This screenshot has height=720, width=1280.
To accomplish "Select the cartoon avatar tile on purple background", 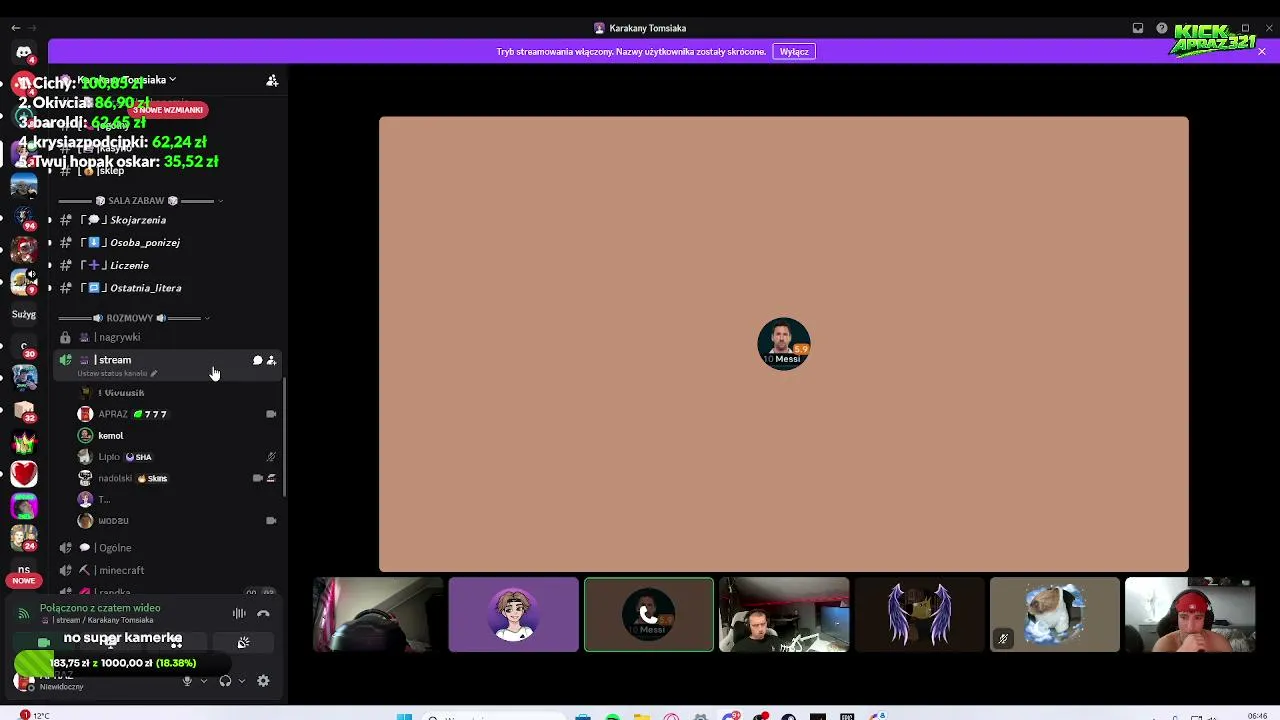I will coord(513,615).
